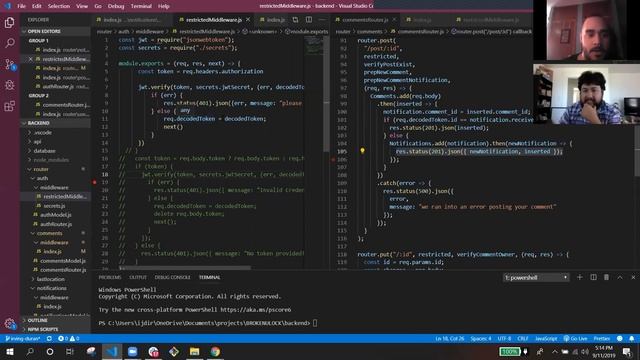The width and height of the screenshot is (640, 360).
Task: Toggle the breakpoint on line 19
Action: coord(95,182)
